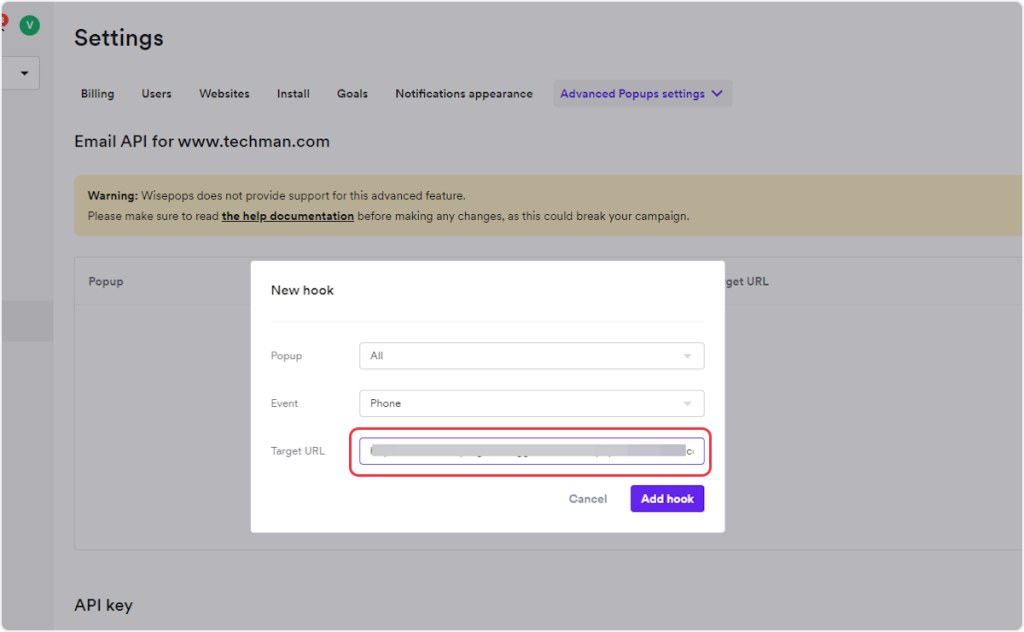Go to the Websites tab

(224, 94)
